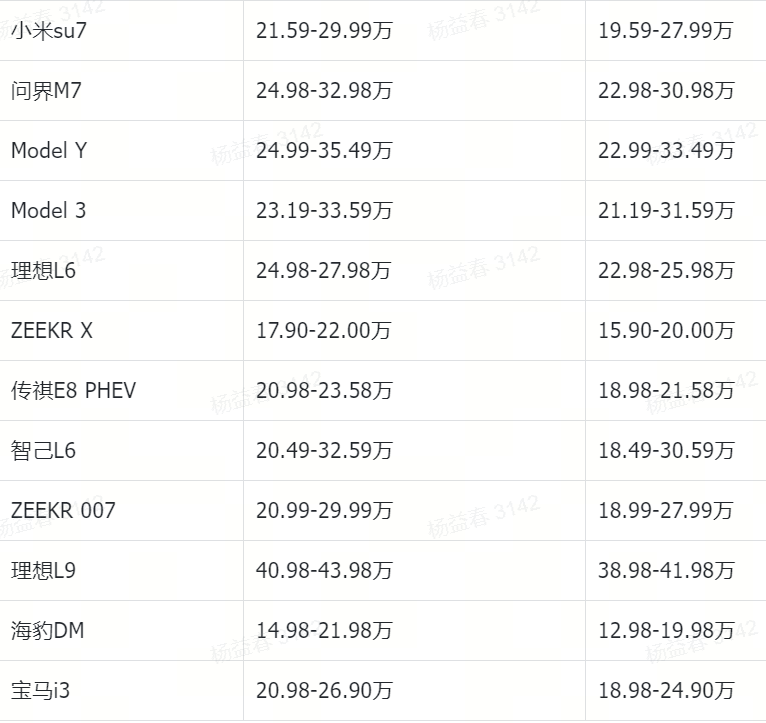Click price 21.59-29.99万 for 小米su7

point(324,31)
